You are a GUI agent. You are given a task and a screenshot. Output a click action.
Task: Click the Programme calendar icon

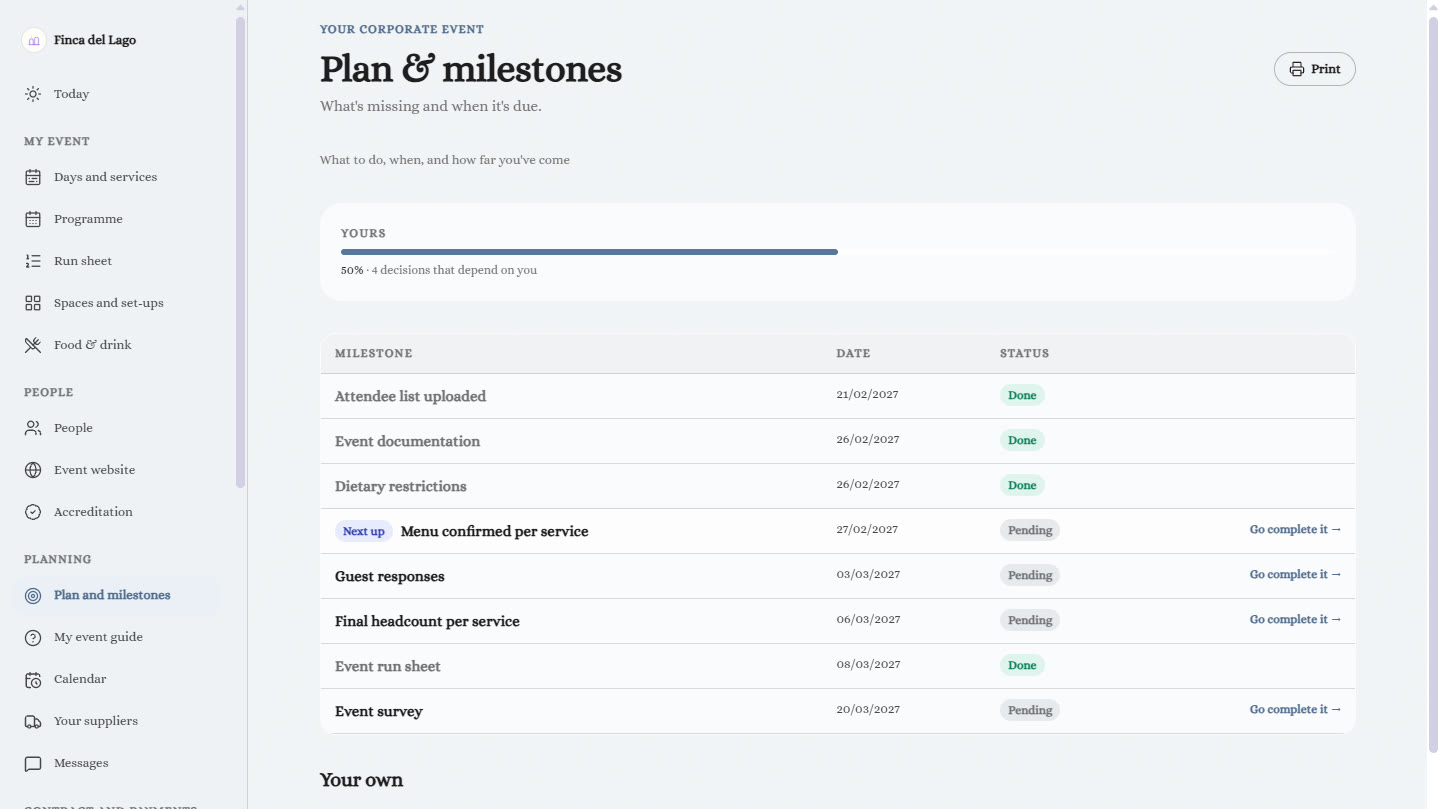[33, 219]
